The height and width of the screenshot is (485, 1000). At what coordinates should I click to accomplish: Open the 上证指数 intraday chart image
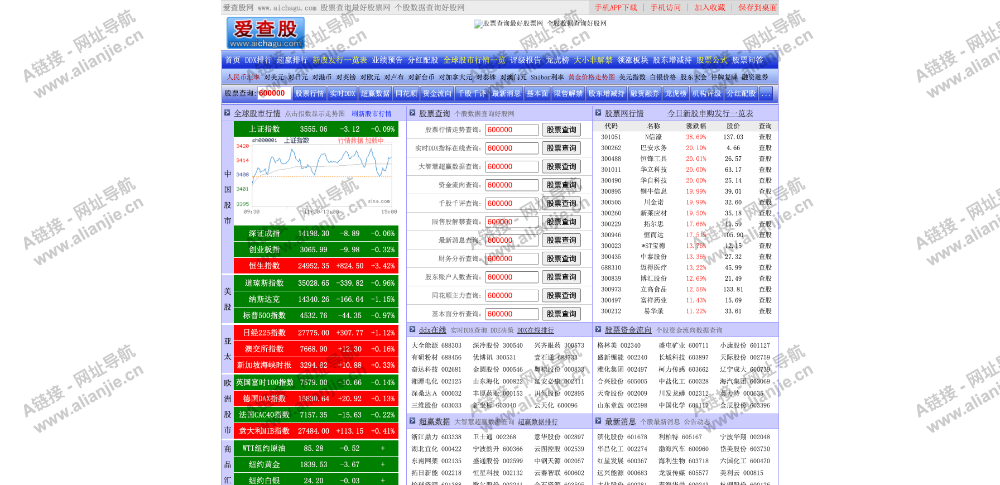tap(316, 175)
